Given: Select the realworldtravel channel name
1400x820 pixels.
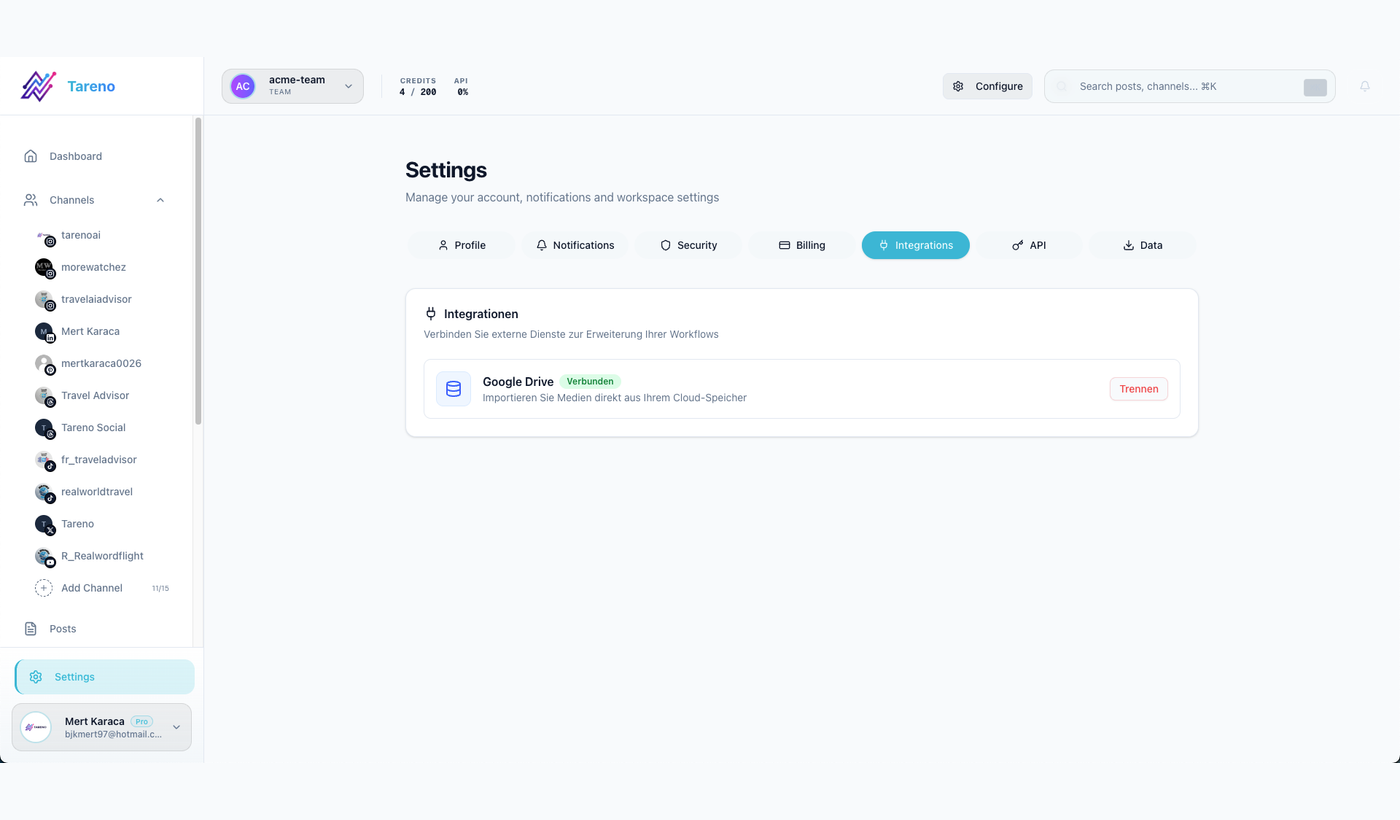Looking at the screenshot, I should [x=97, y=491].
